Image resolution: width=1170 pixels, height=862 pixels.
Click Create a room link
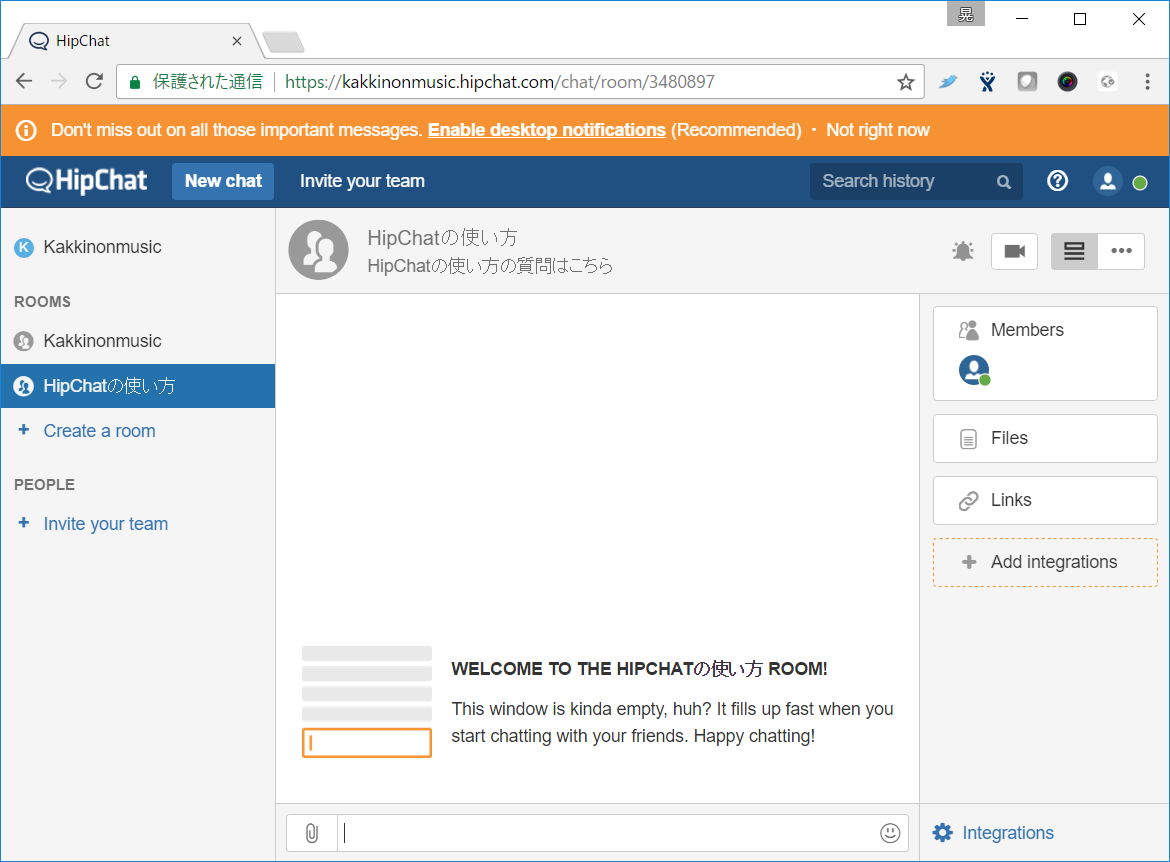pyautogui.click(x=99, y=431)
